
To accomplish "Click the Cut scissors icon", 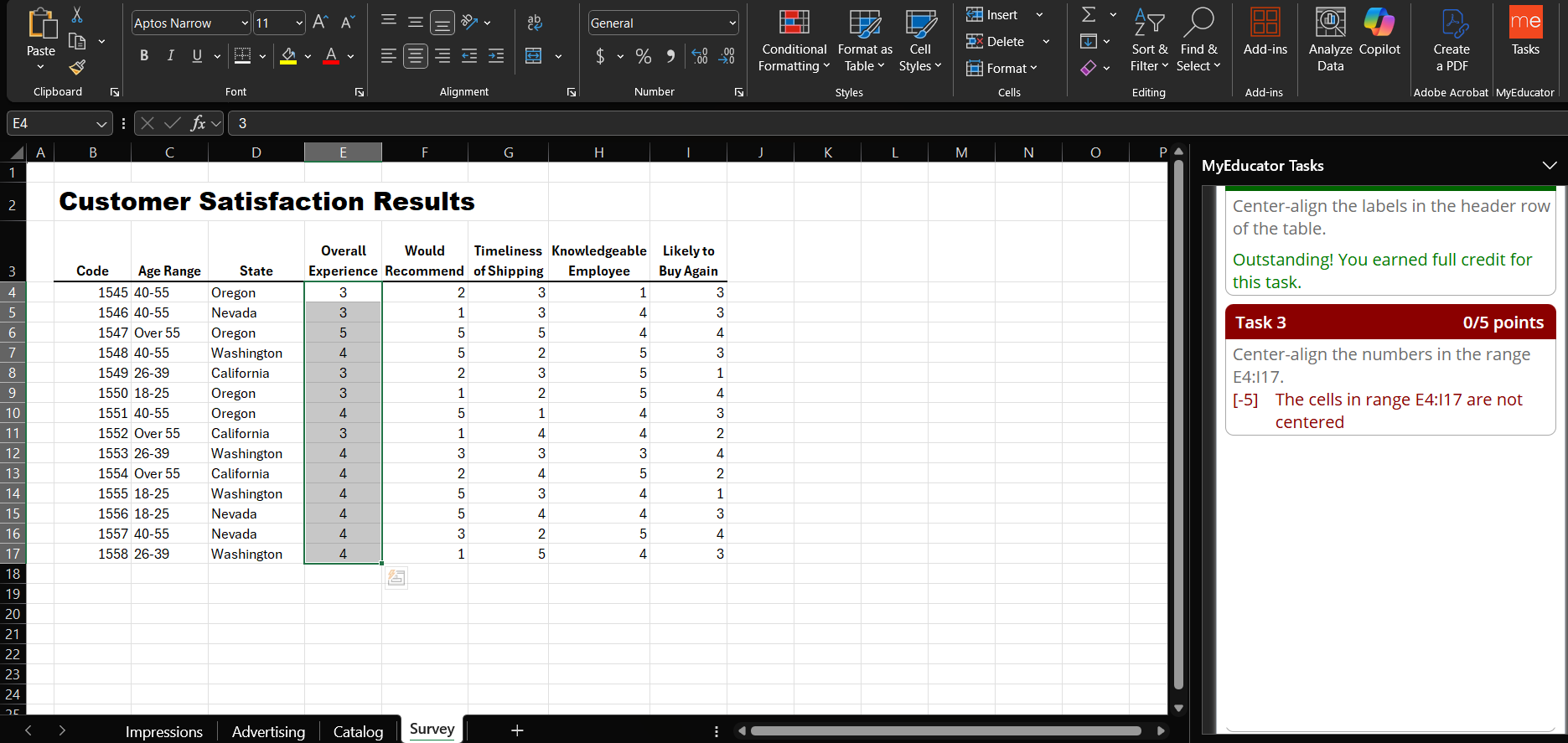I will [77, 15].
